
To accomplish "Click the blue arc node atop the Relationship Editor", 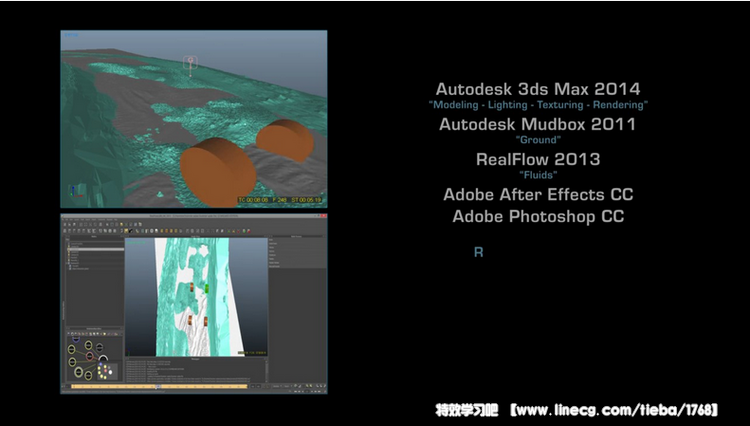I will point(76,339).
